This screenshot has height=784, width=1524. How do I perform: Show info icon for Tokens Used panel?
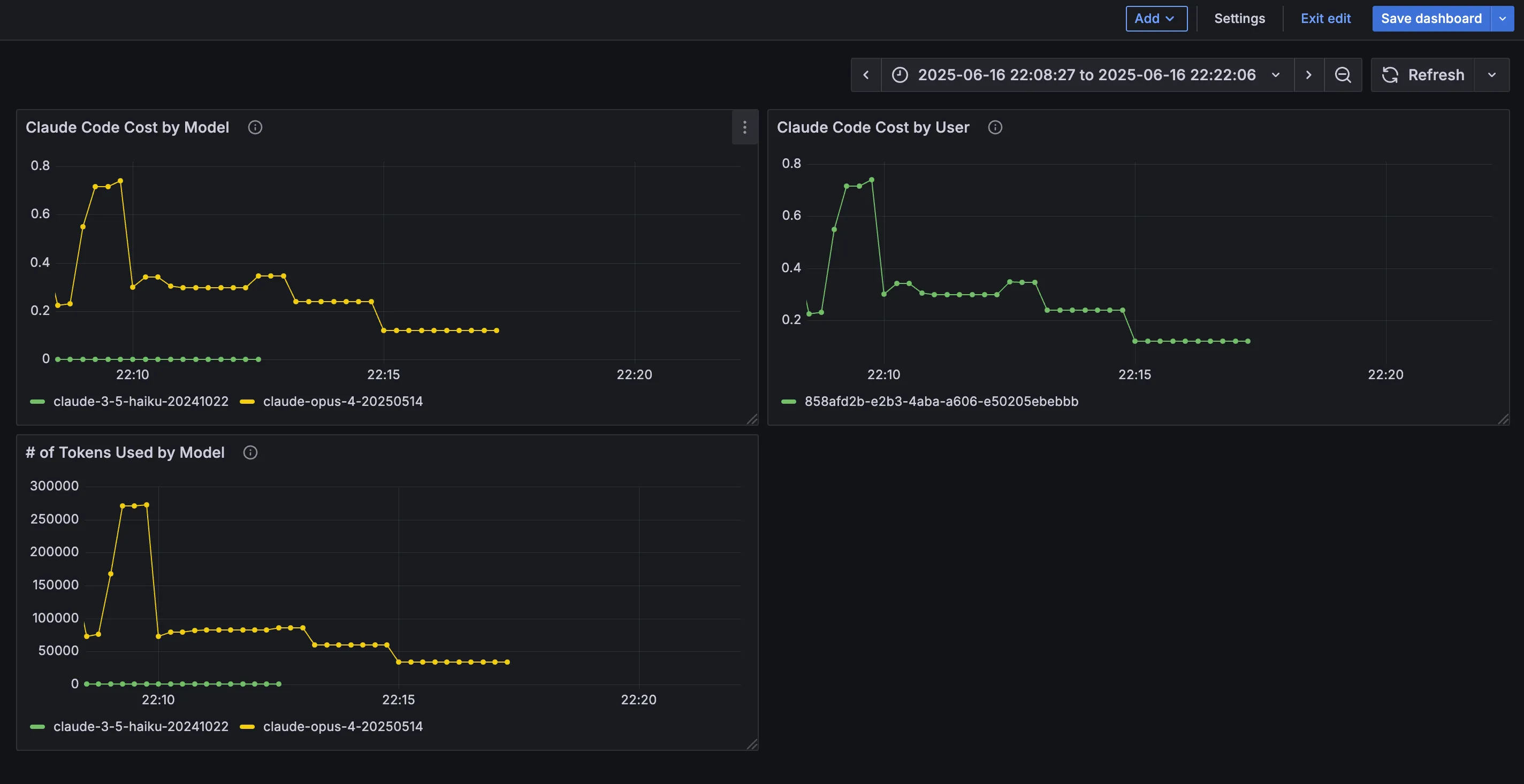250,452
